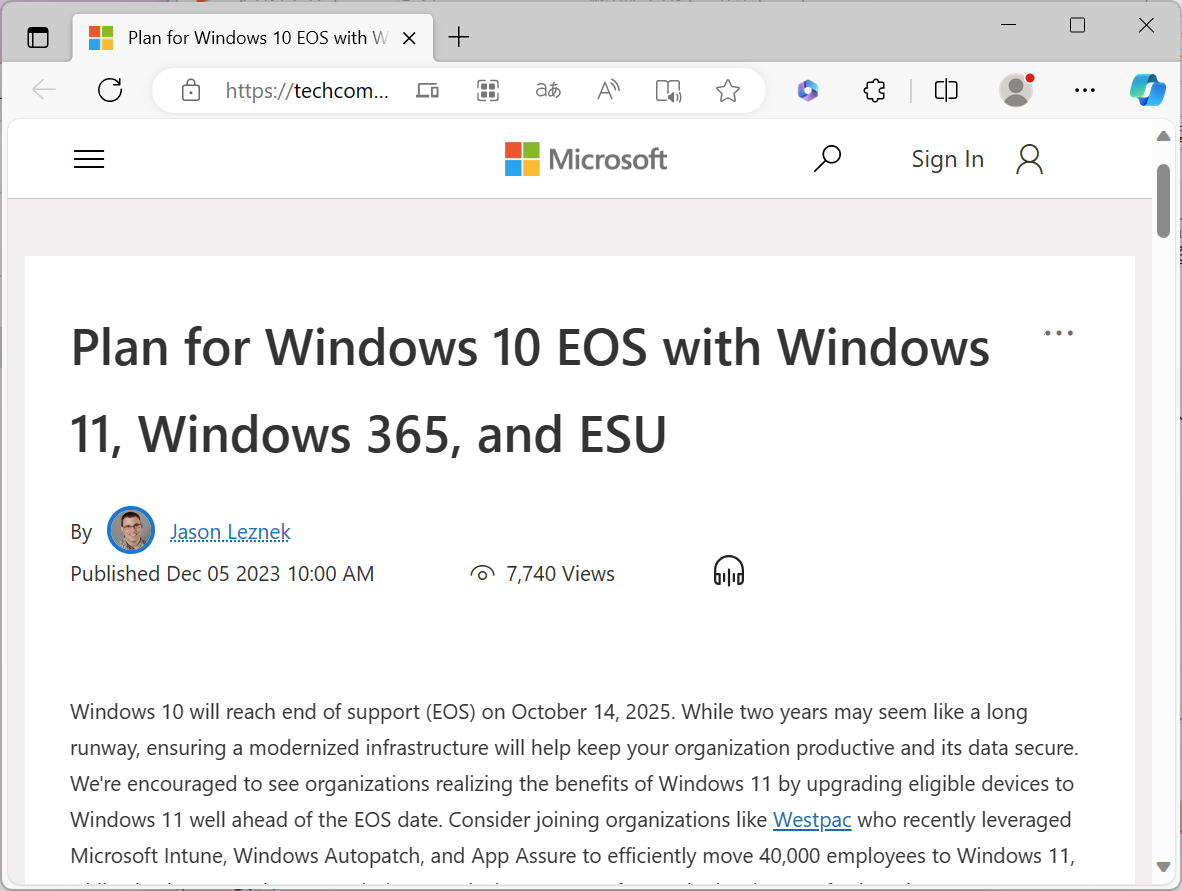The image size is (1182, 891).
Task: Click Sign In
Action: click(948, 159)
